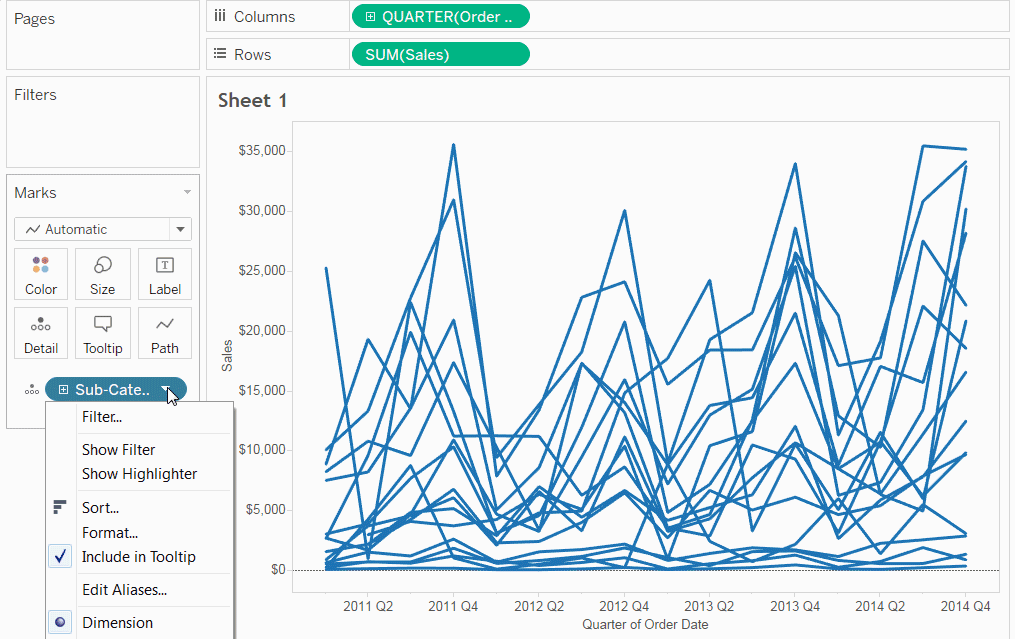Click the 2011 Q2 axis label
Viewport: 1015px width, 639px height.
(368, 606)
